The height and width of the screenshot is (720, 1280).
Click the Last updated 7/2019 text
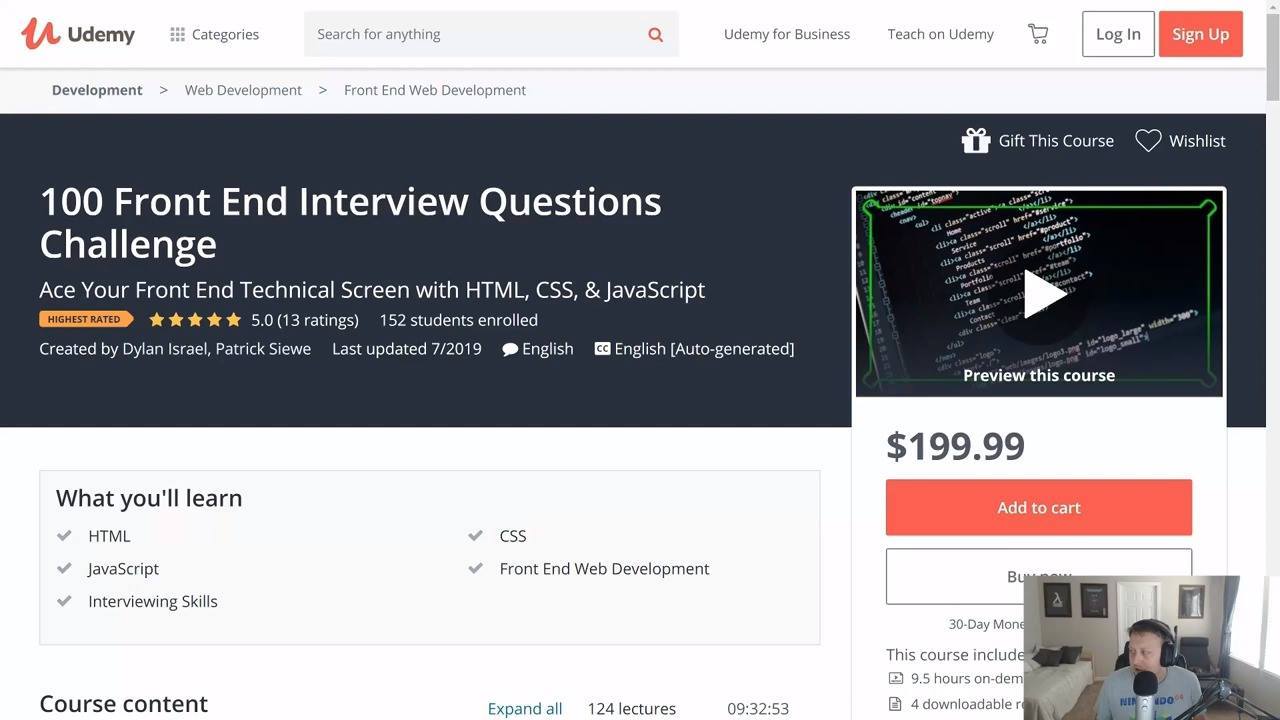[407, 349]
